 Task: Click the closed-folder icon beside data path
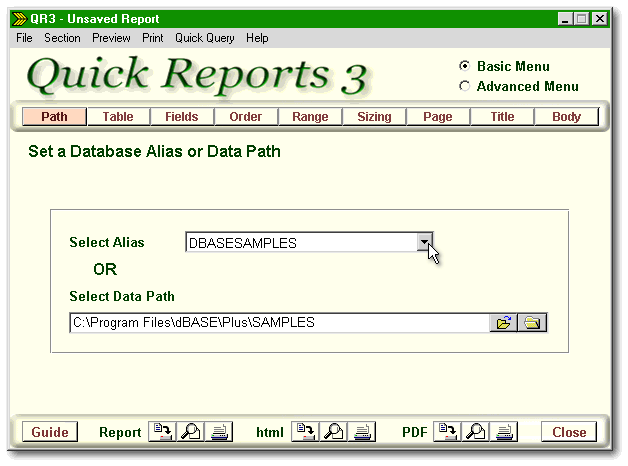pyautogui.click(x=532, y=323)
